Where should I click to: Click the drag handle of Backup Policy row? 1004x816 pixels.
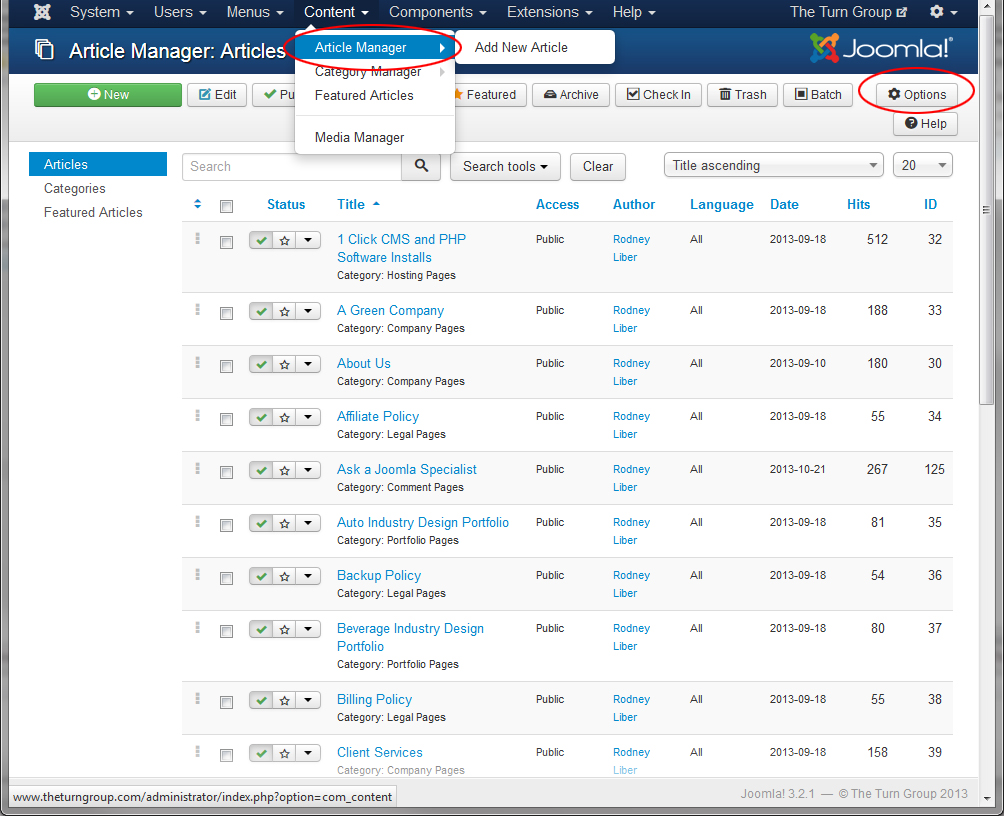197,575
